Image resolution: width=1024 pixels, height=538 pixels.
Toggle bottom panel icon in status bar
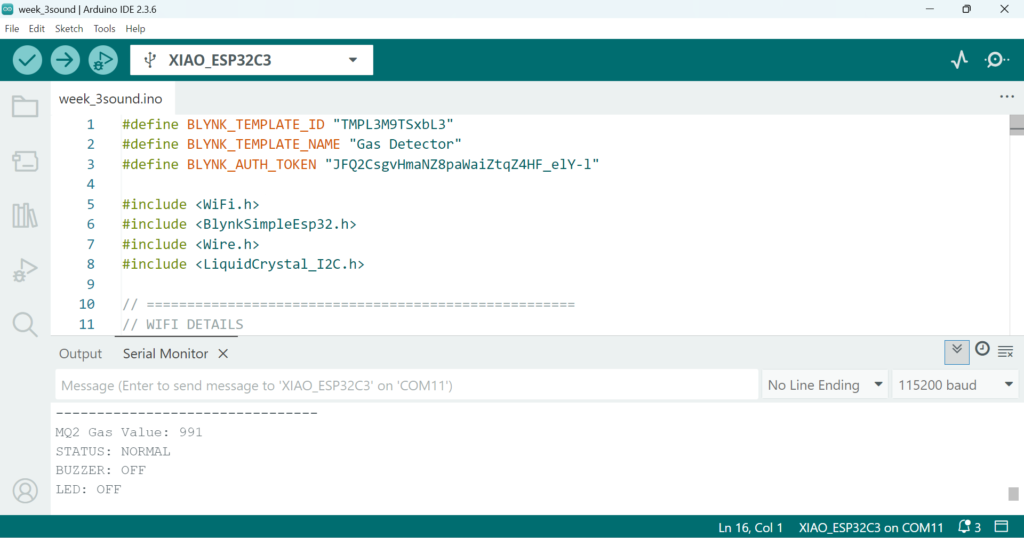[x=1002, y=526]
